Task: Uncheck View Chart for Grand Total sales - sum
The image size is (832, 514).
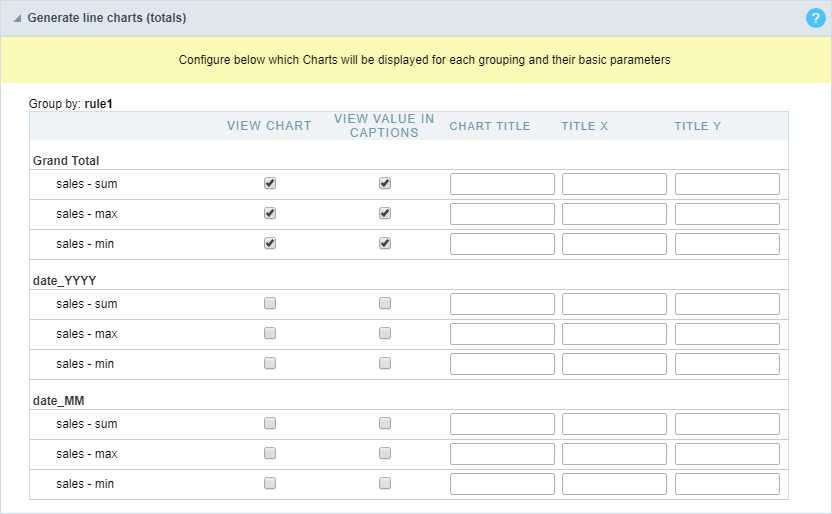Action: (x=270, y=183)
